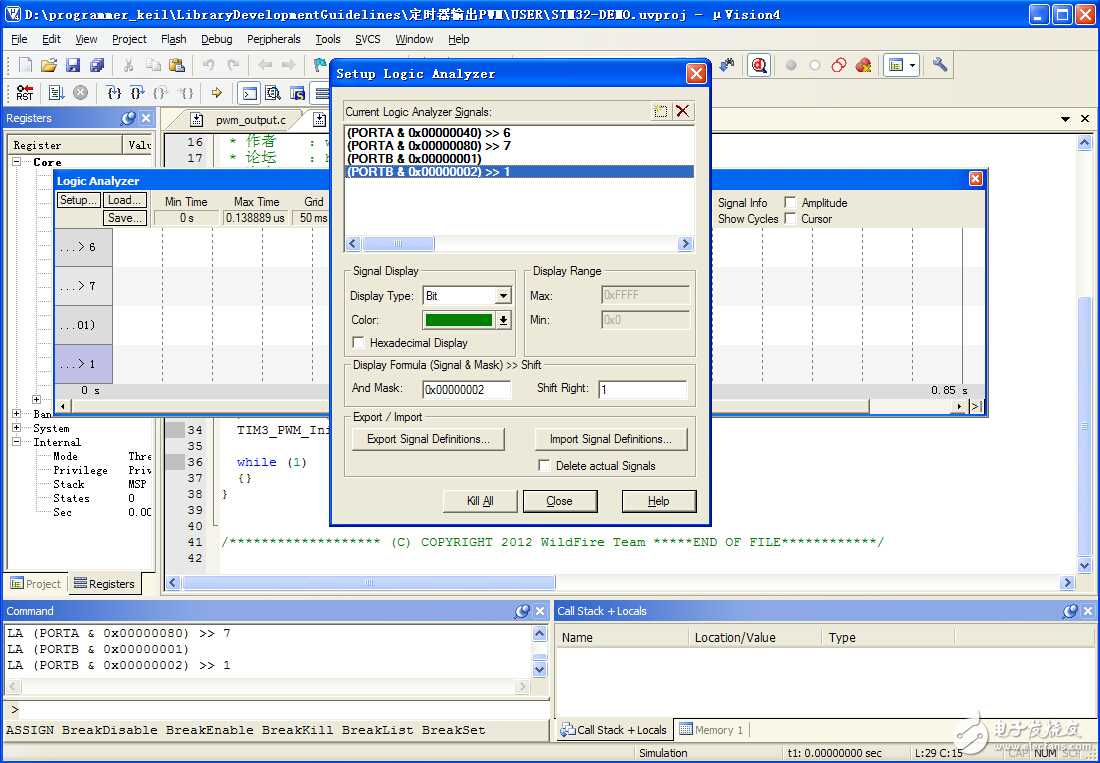Click the Stop execution icon

81,93
